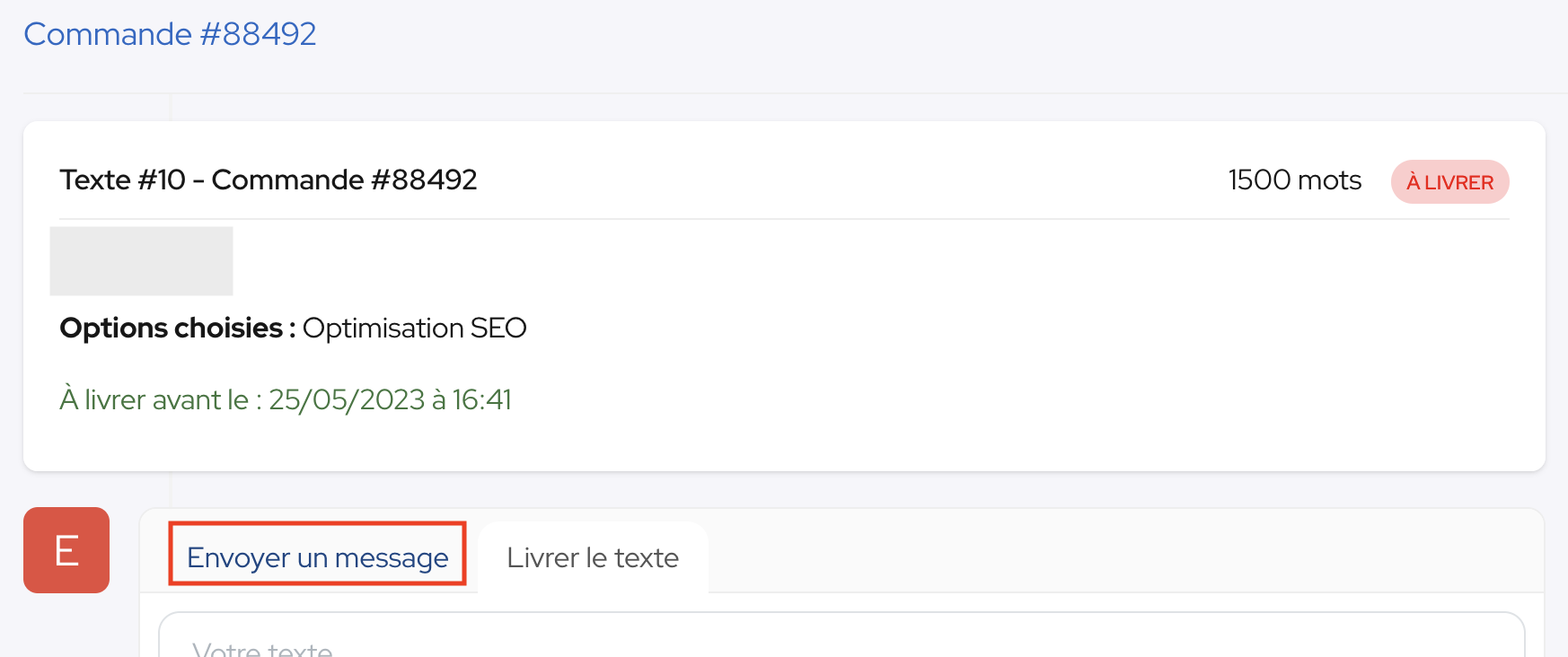Click the 25/05/2023 delivery date
1568x657 pixels.
(x=347, y=399)
